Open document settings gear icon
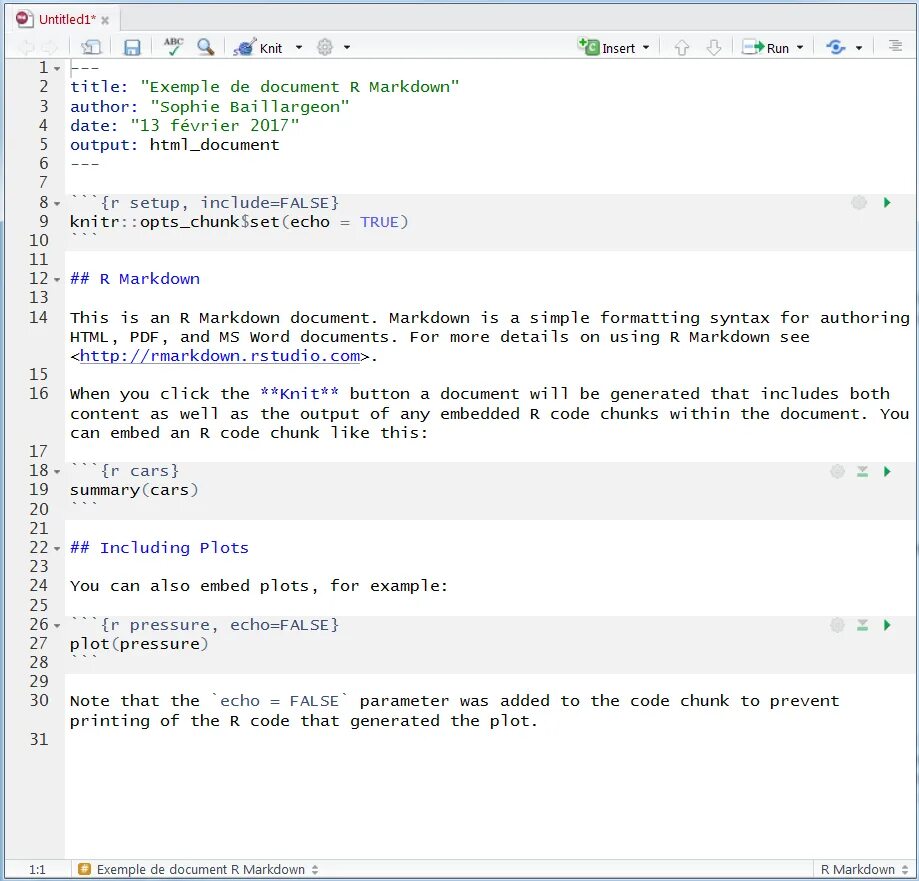Screen dimensions: 919x881 (x=325, y=47)
